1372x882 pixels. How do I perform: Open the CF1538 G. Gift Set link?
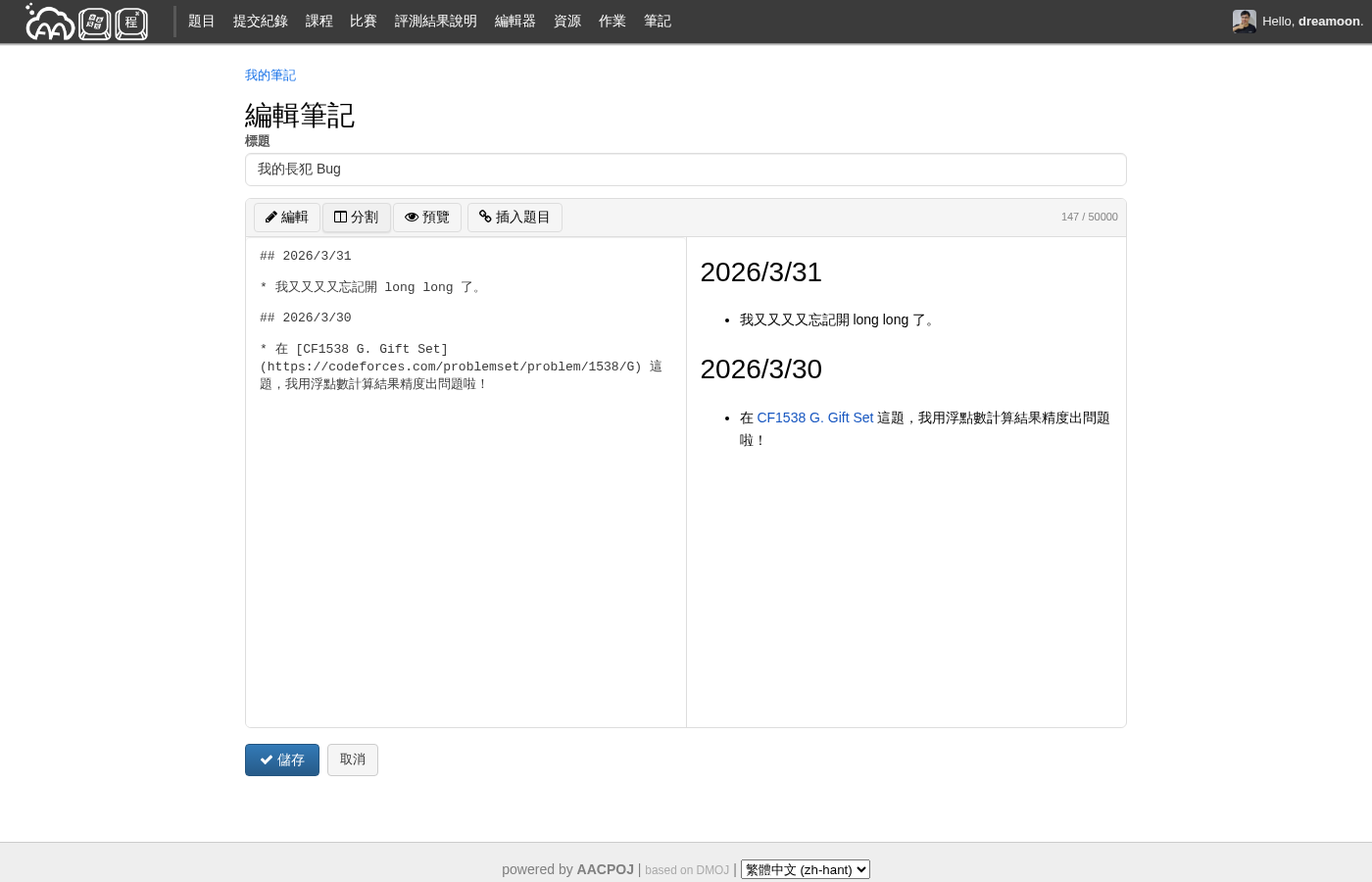point(815,417)
